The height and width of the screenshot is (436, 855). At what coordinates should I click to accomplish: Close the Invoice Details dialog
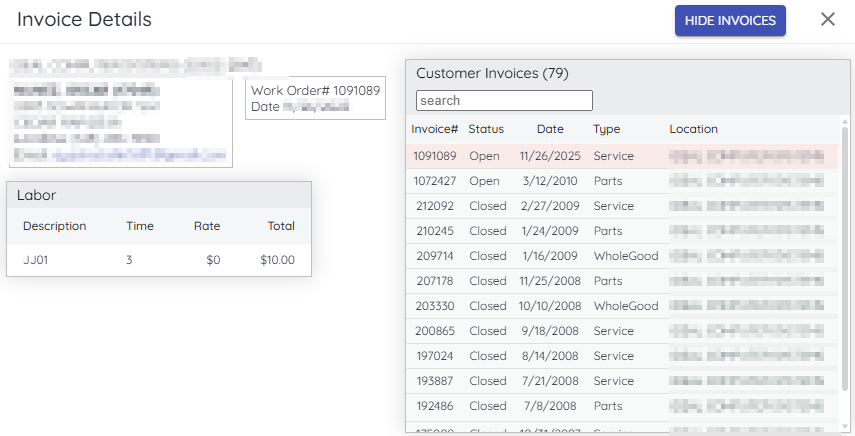coord(827,20)
